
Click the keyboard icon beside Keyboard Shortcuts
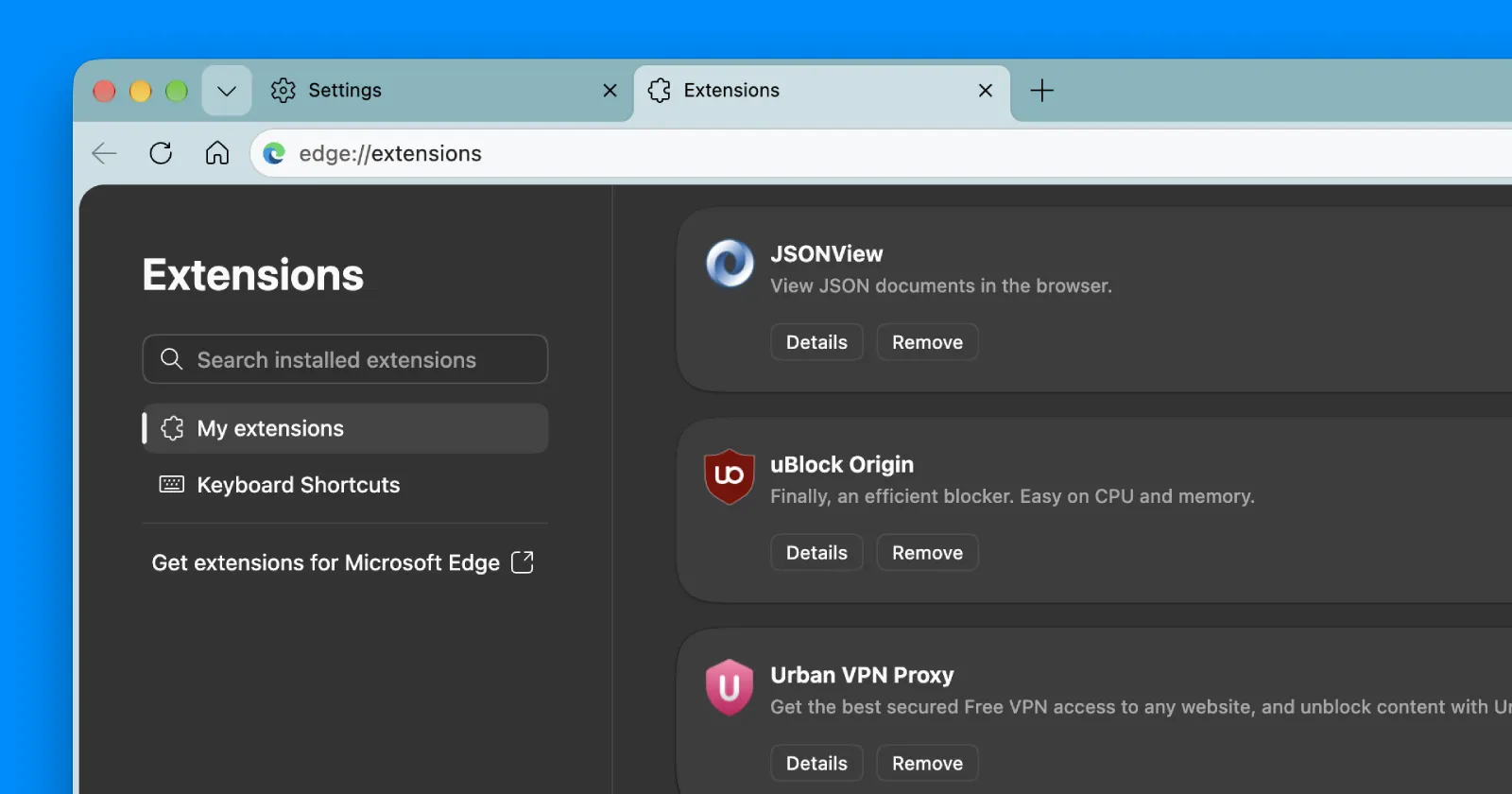pyautogui.click(x=171, y=485)
